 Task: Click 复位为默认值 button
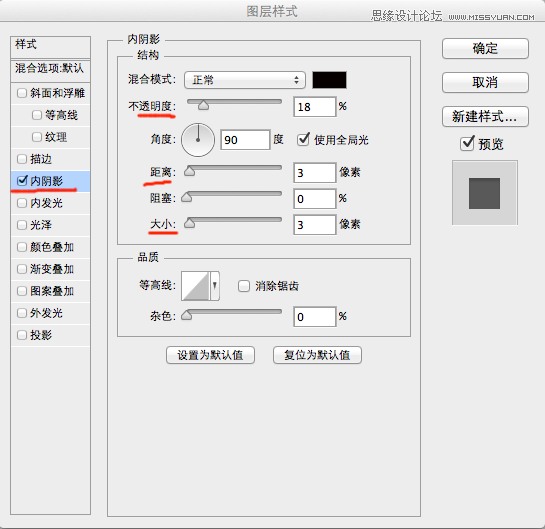(x=317, y=355)
